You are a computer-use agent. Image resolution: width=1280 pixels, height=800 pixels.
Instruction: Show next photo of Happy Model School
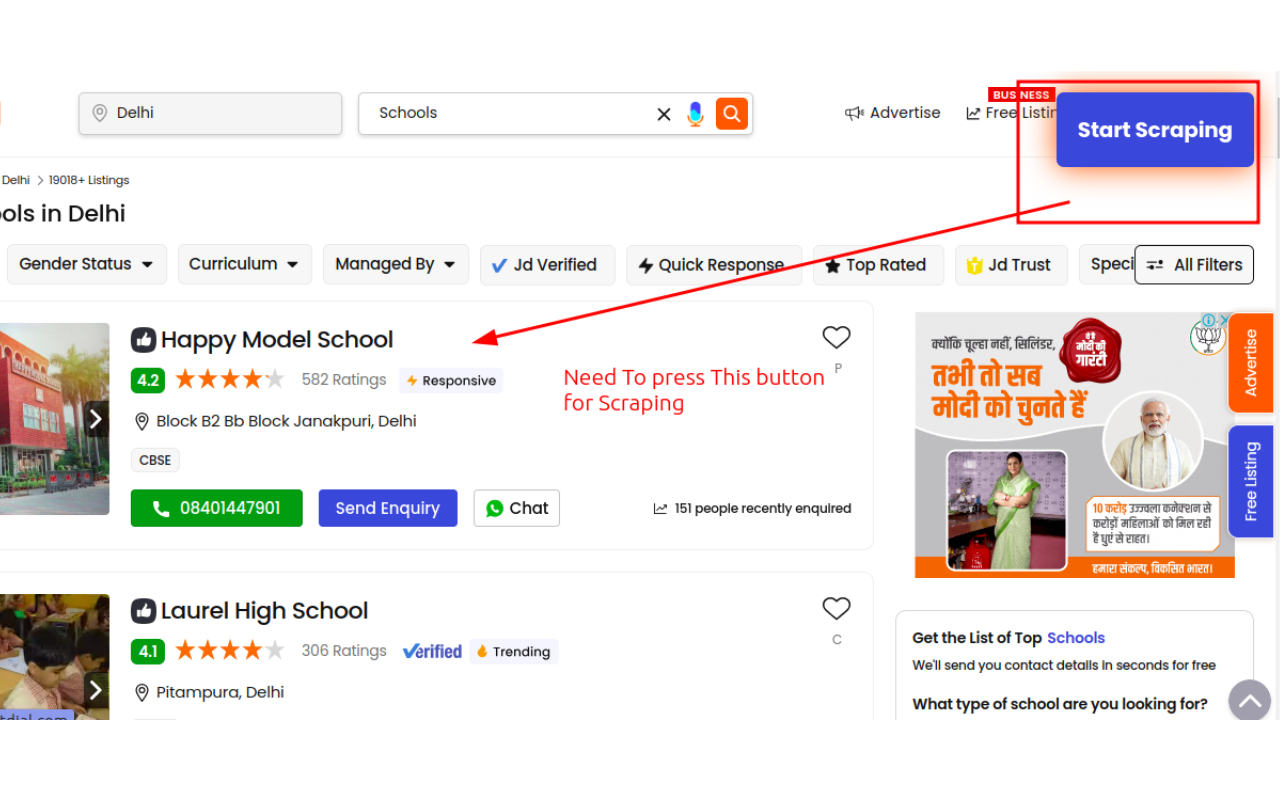[x=96, y=419]
